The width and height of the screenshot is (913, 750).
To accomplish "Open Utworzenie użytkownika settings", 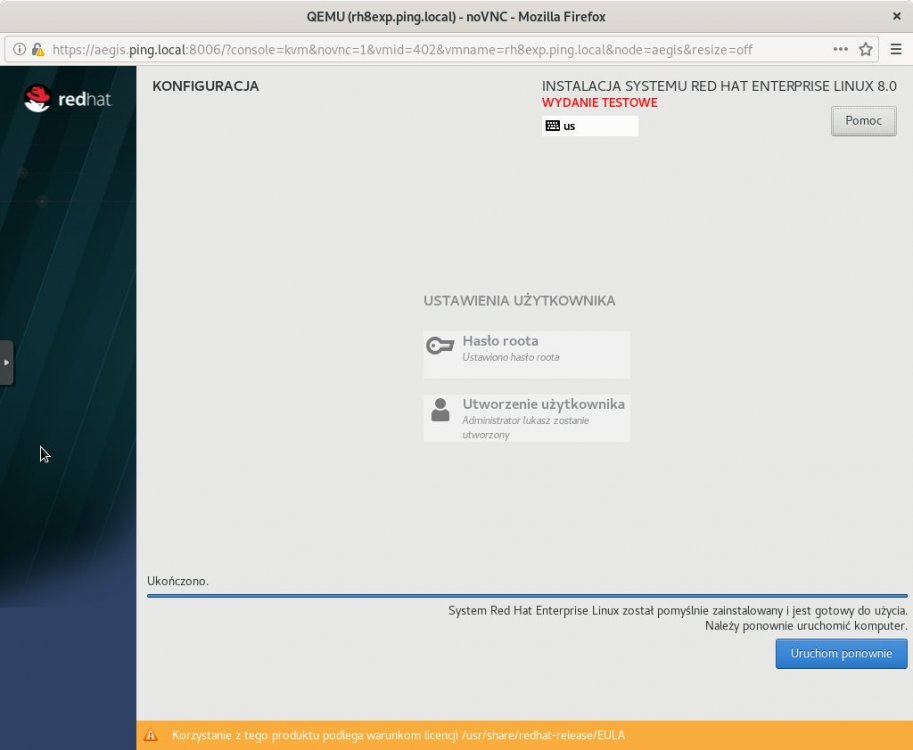I will click(x=526, y=418).
